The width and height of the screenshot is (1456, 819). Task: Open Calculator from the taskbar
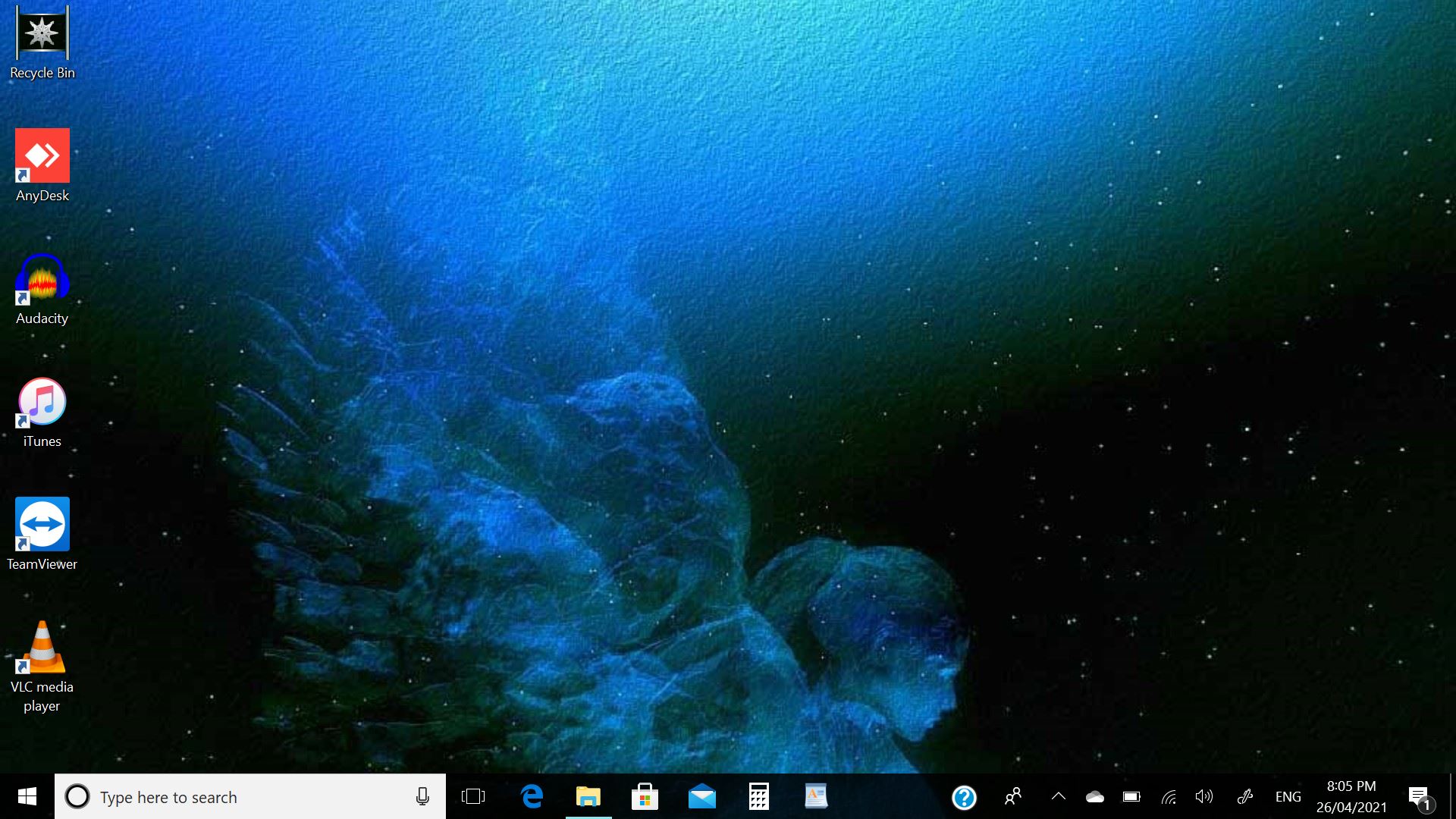(x=759, y=797)
